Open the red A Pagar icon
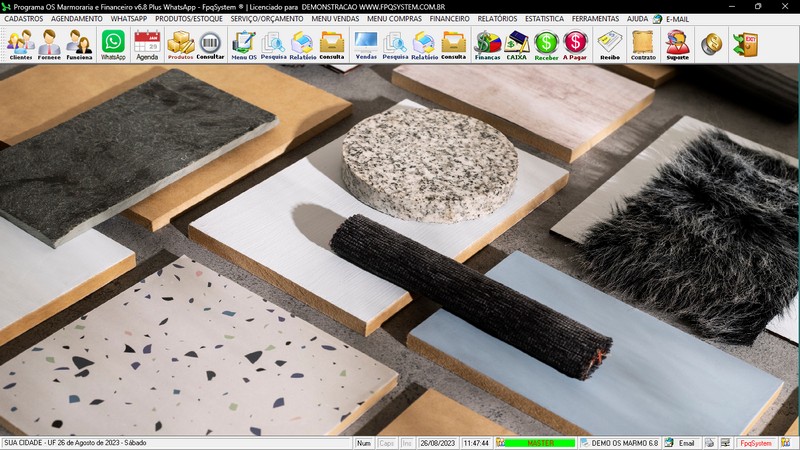The image size is (800, 450). click(x=575, y=45)
